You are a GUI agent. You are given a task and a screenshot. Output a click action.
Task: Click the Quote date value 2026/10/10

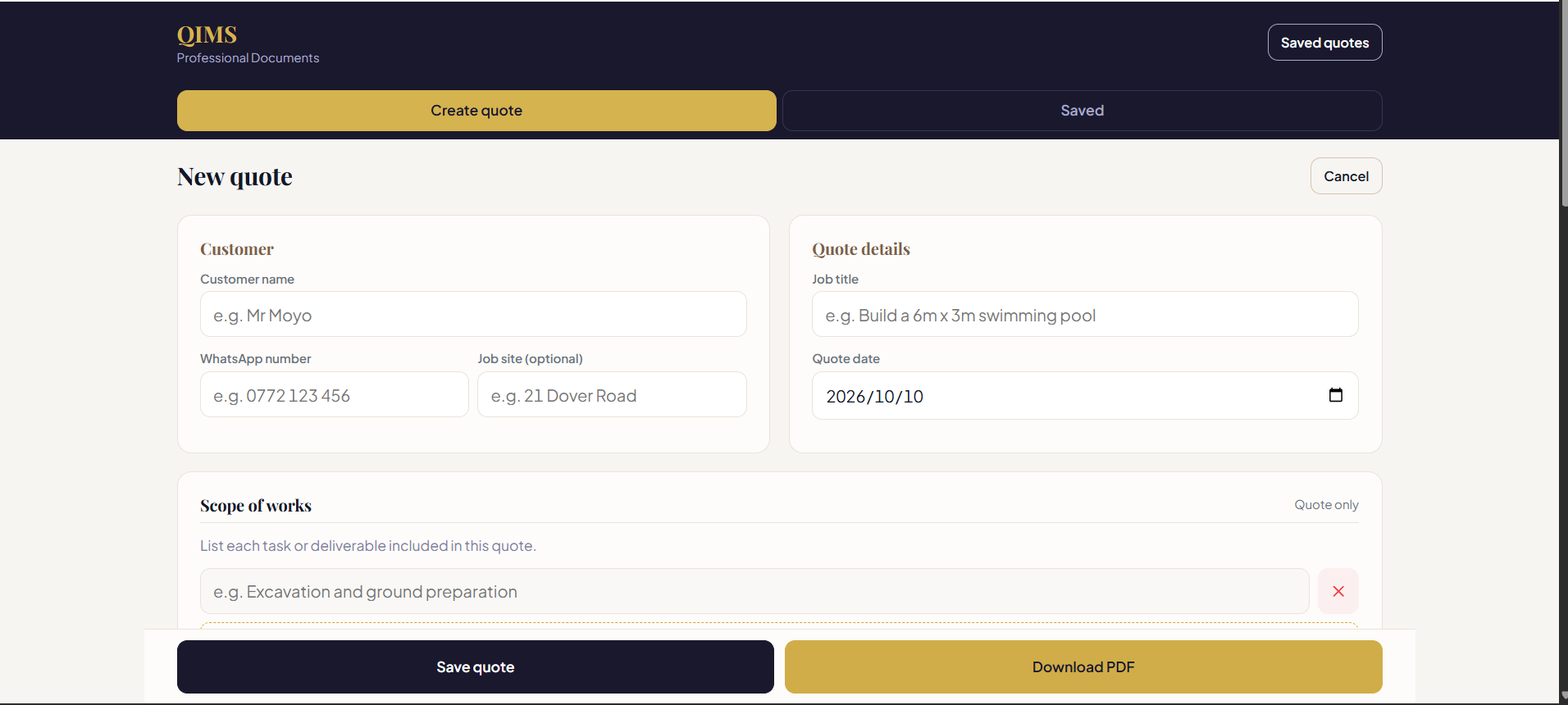[x=874, y=397]
